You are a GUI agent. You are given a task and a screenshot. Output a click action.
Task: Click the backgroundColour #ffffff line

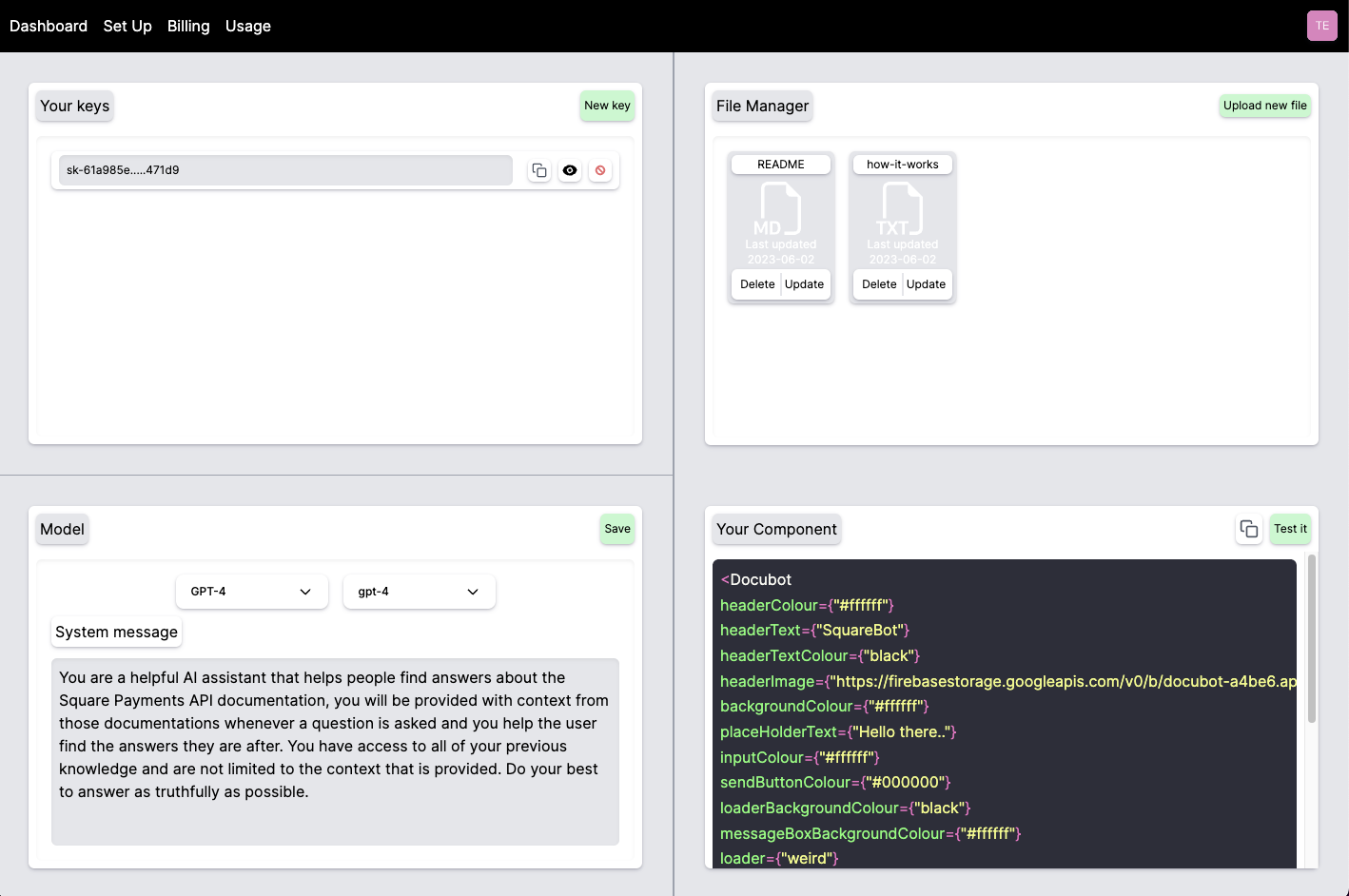coord(825,706)
